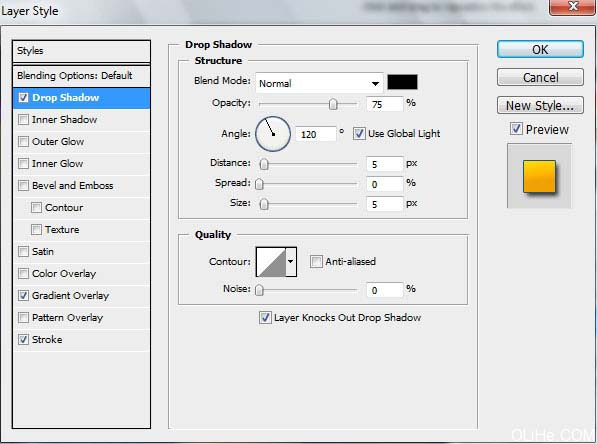Click the Opacity slider handle

333,104
